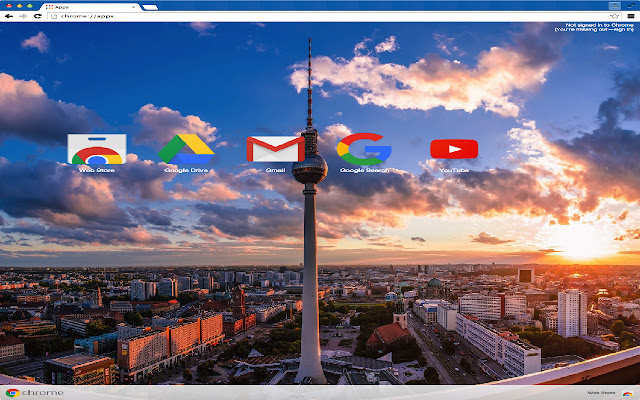
Task: Select the Apps tab
Action: tap(90, 7)
